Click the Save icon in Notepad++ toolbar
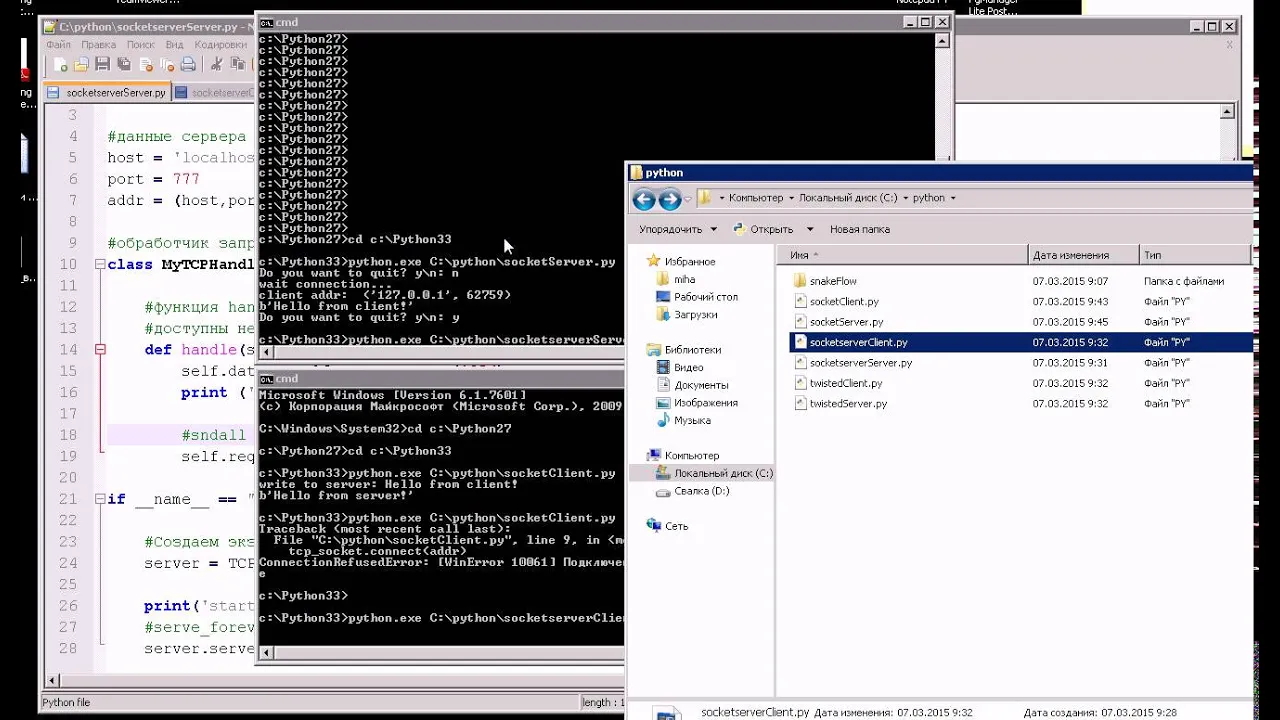The height and width of the screenshot is (720, 1280). 103,65
